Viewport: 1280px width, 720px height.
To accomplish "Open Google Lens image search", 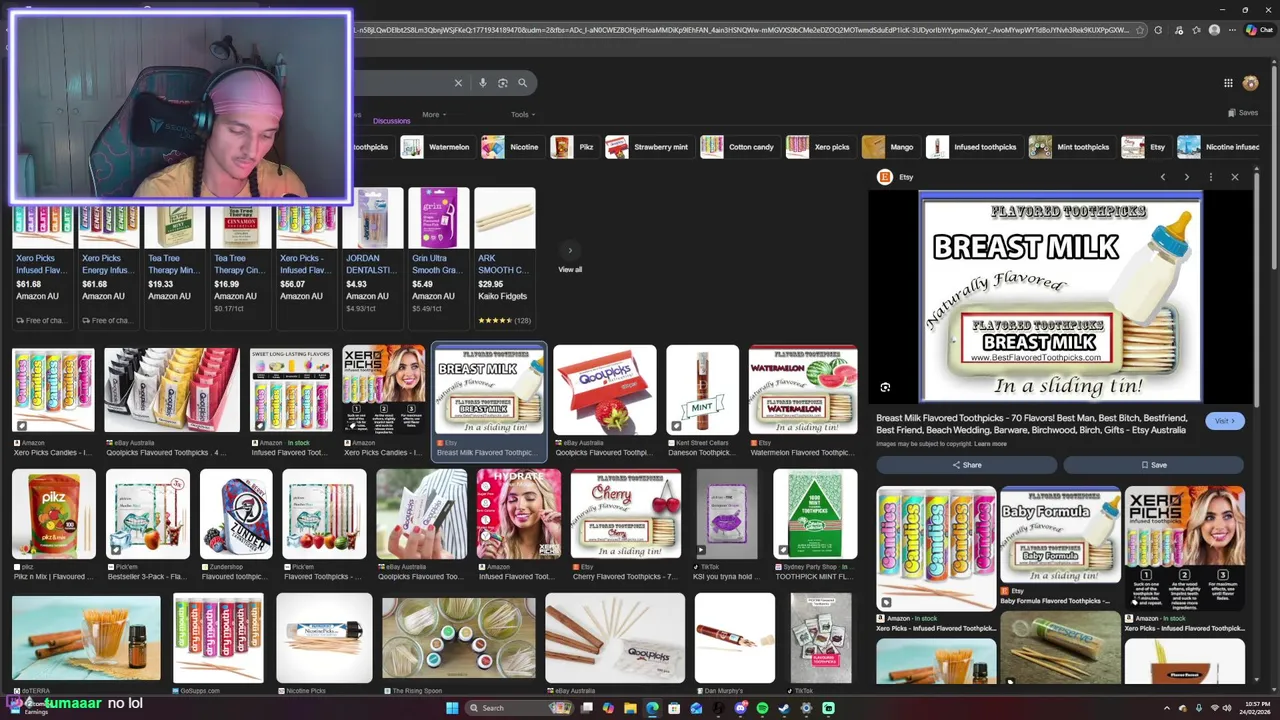I will 503,83.
